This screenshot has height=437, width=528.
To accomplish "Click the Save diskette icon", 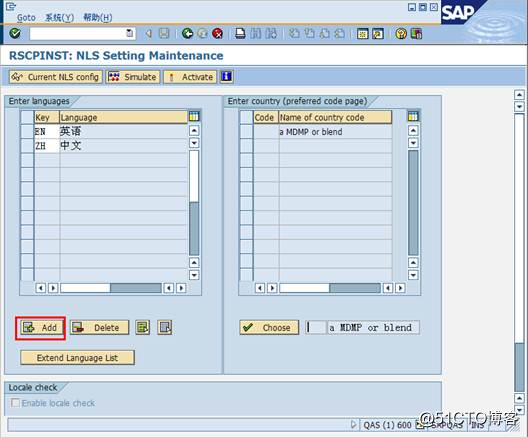I will pyautogui.click(x=164, y=33).
